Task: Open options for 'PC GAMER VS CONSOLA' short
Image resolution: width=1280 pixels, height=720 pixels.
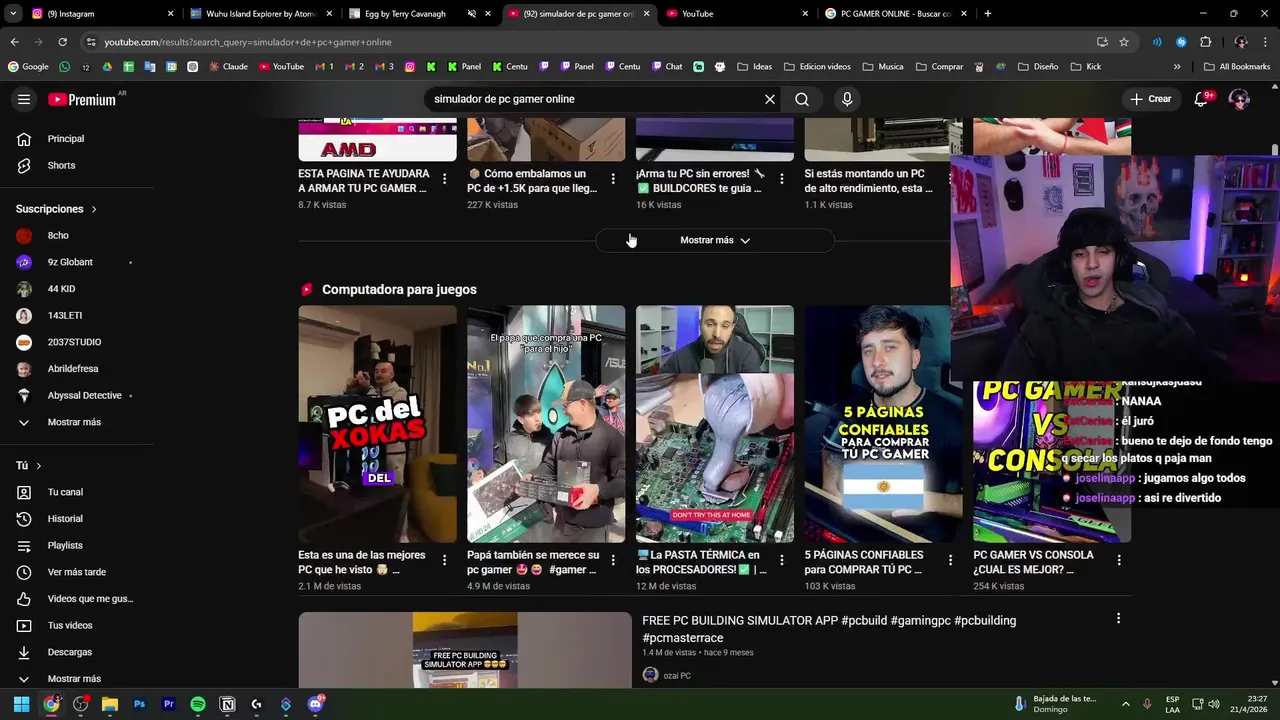Action: pos(1119,560)
